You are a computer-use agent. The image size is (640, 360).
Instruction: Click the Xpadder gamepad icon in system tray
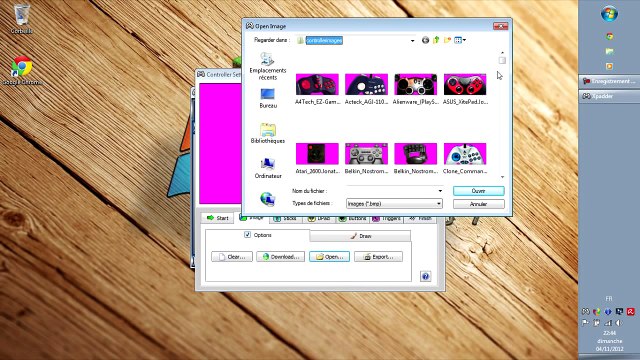coord(586,311)
